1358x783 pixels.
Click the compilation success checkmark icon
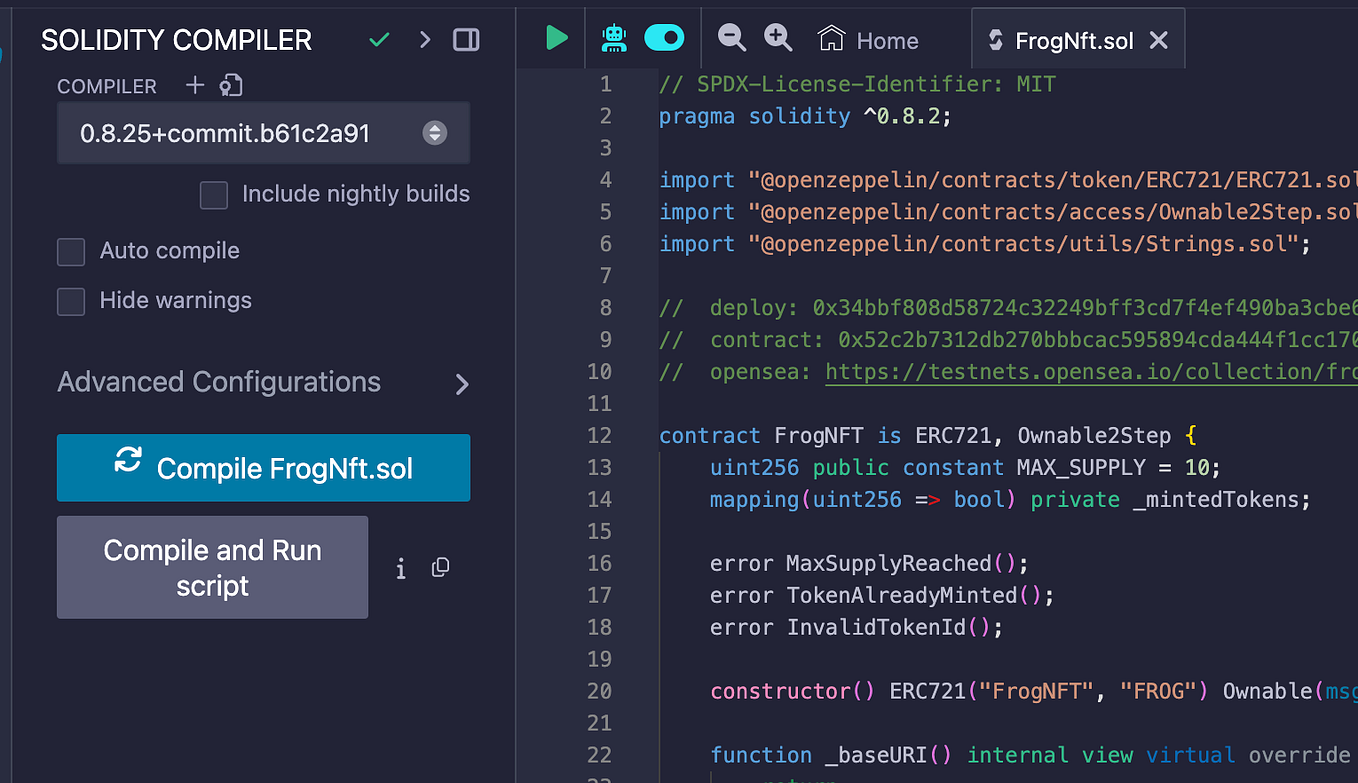[379, 40]
